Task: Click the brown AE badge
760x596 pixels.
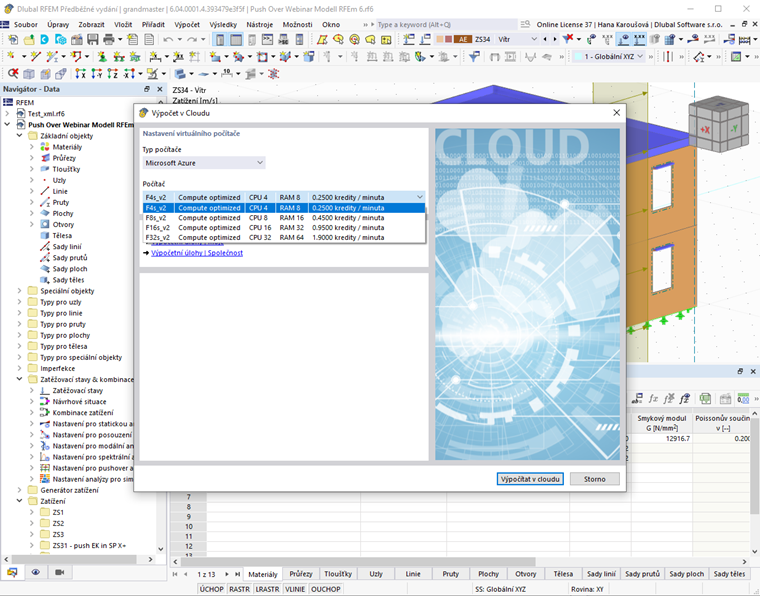Action: click(463, 39)
